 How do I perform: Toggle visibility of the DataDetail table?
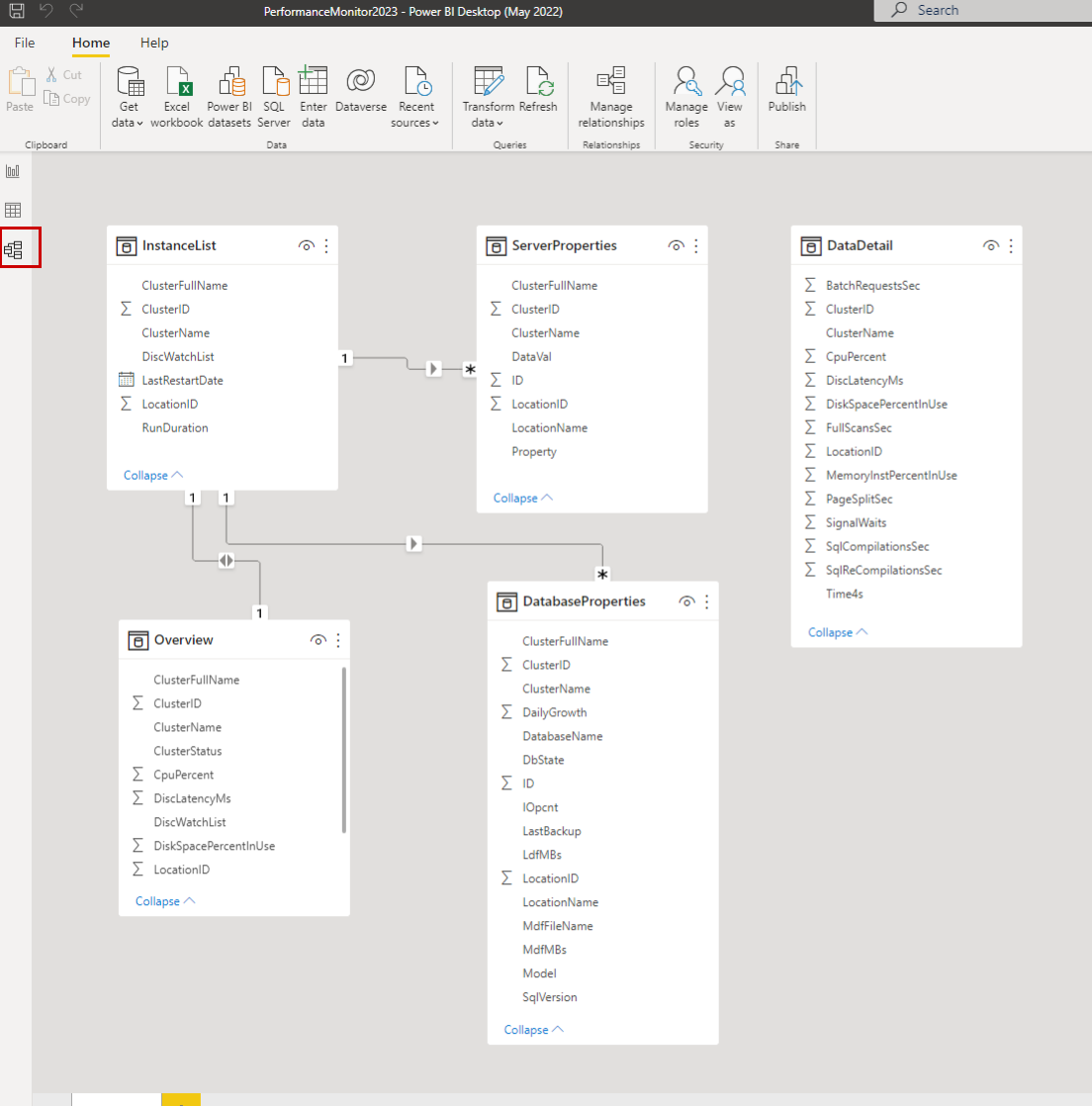click(990, 245)
